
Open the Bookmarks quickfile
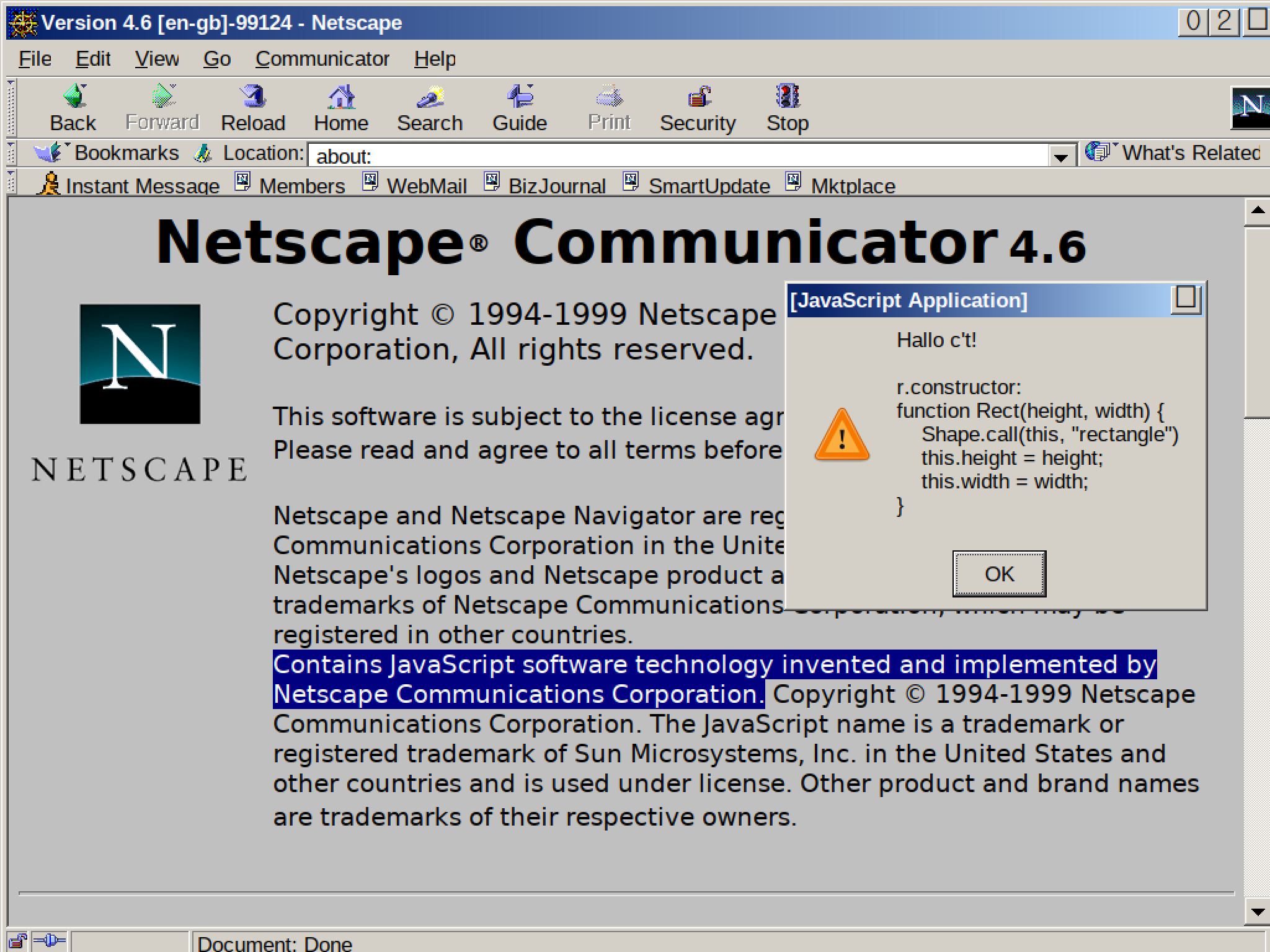point(105,152)
